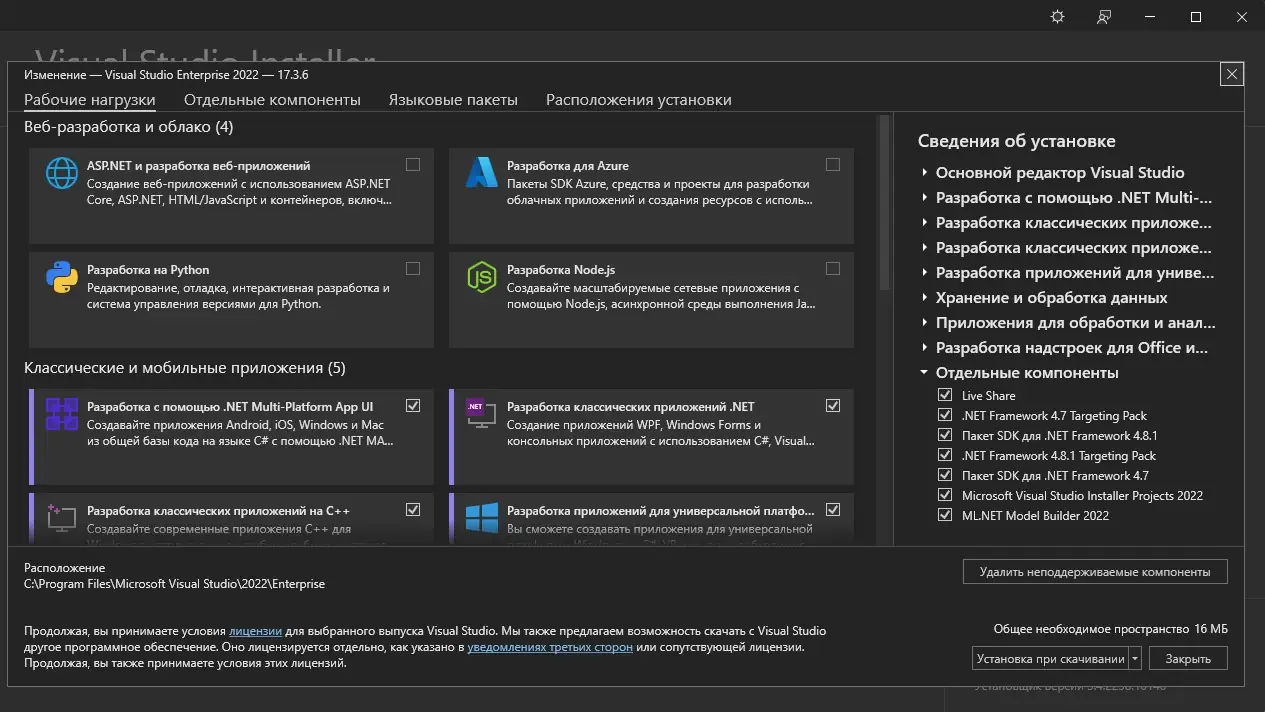Open the install mode dropdown arrow
The width and height of the screenshot is (1265, 712).
[1135, 659]
